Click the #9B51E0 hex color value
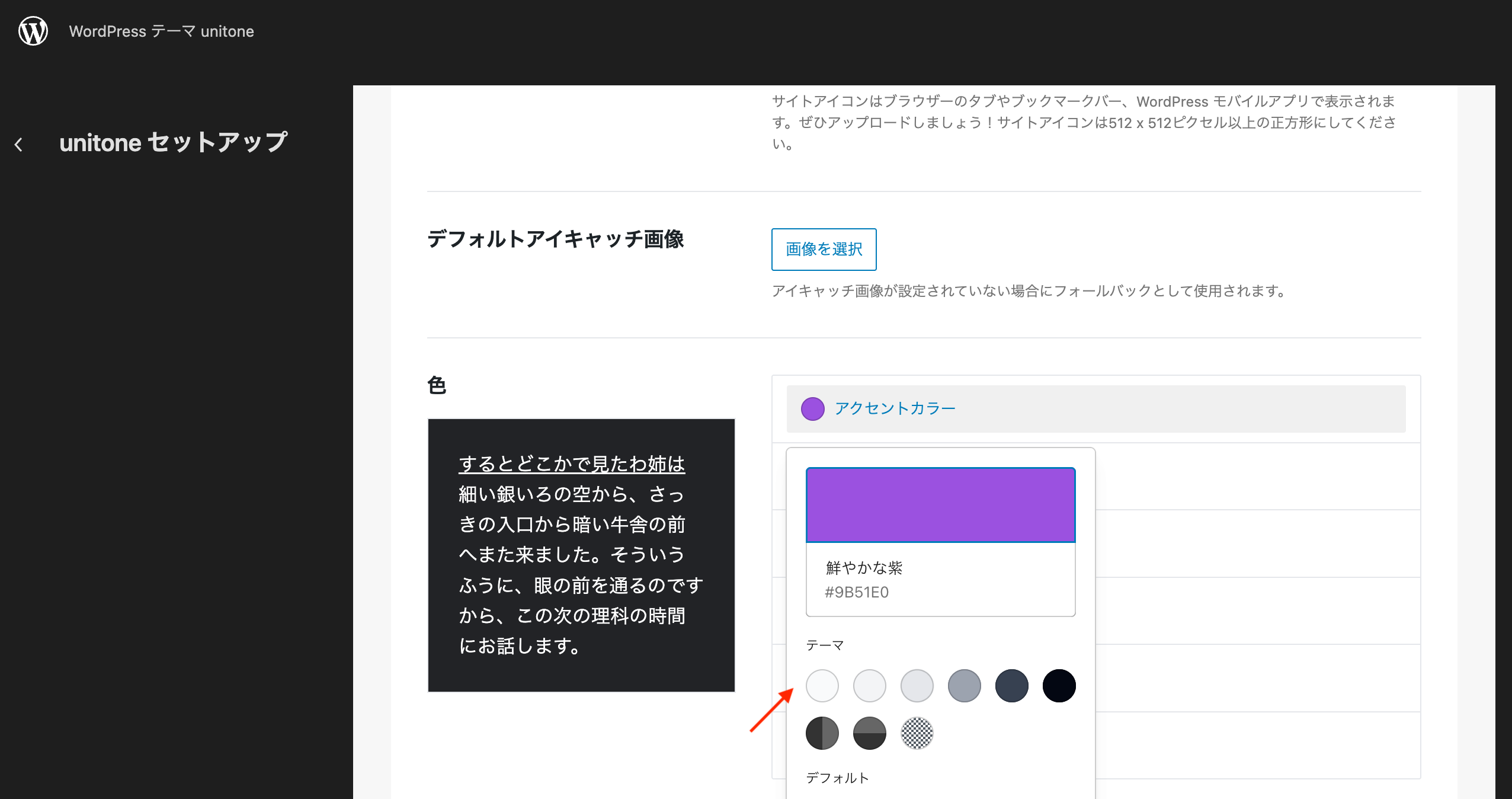1512x799 pixels. click(x=857, y=592)
